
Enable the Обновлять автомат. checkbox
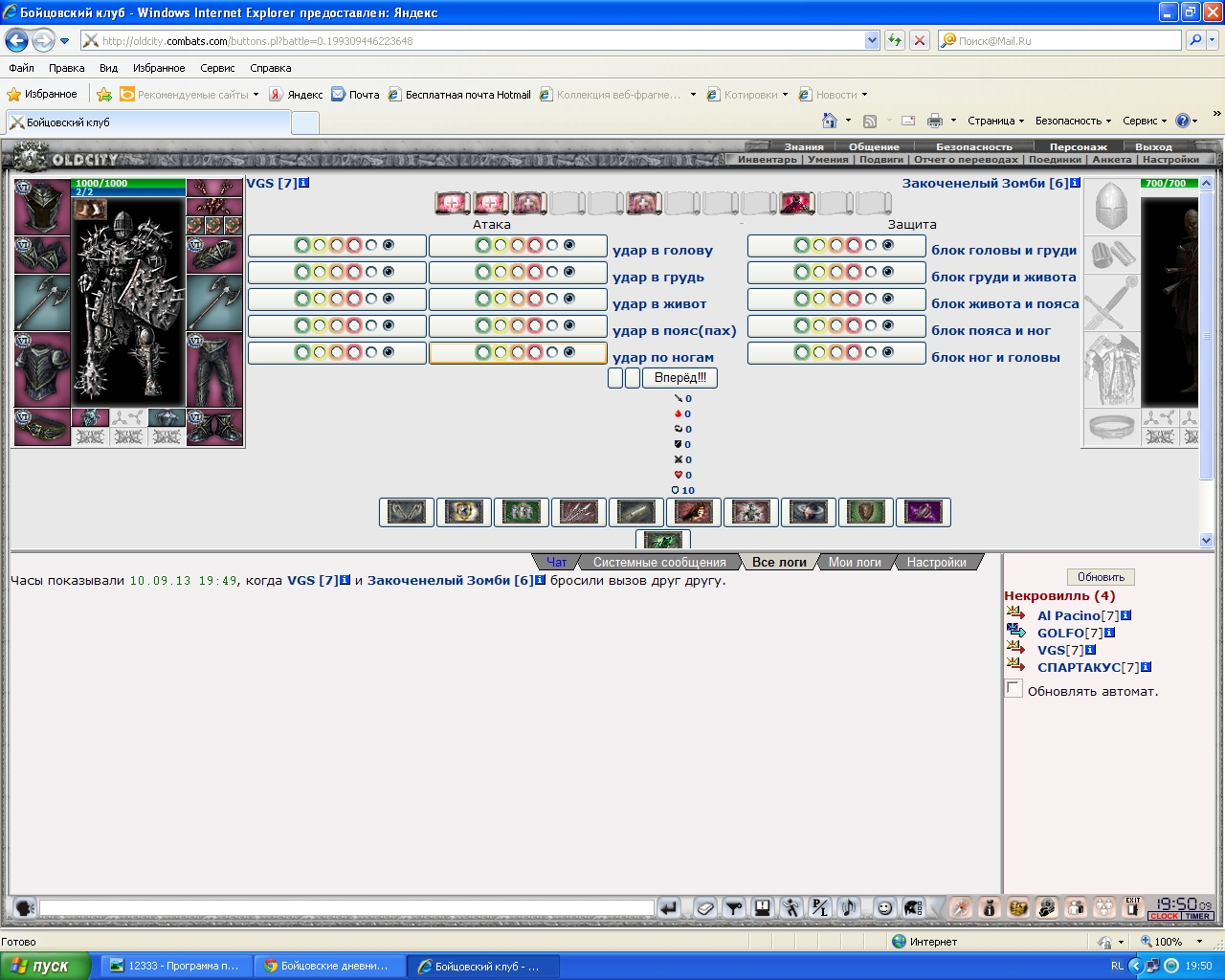[x=1013, y=689]
